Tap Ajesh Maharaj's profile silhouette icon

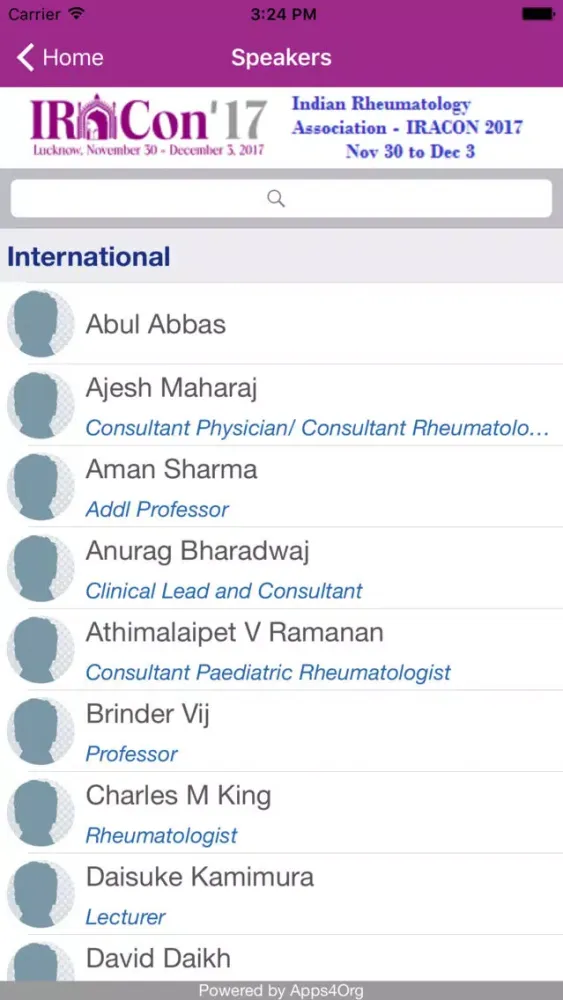click(x=40, y=405)
